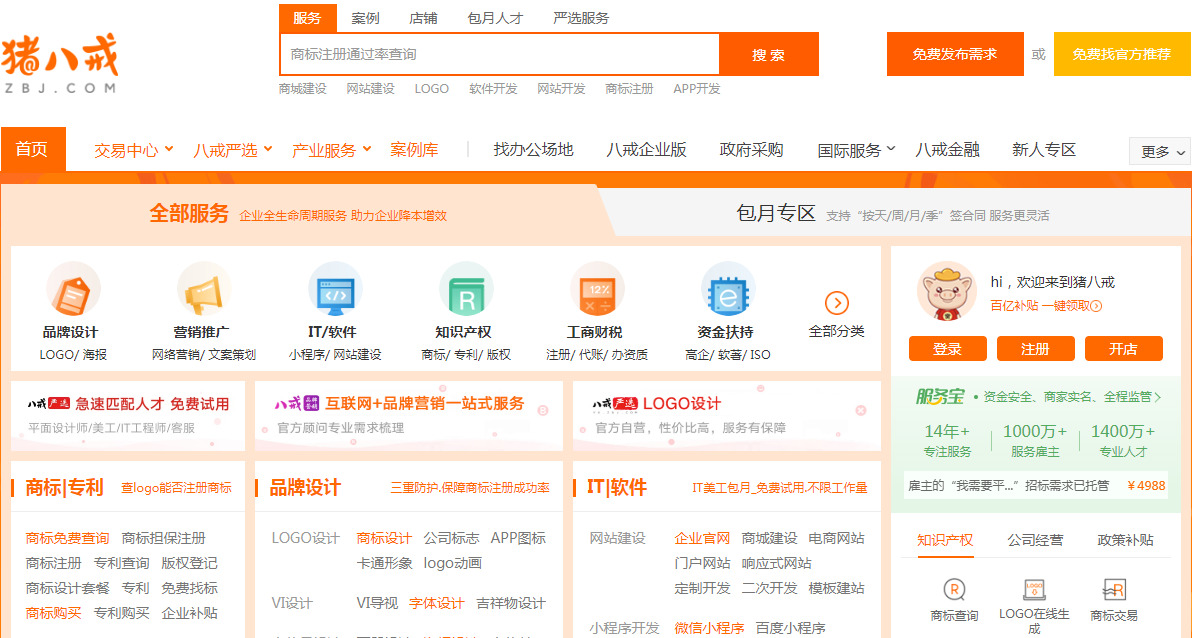Click the 字体设计 link
Screen dimensions: 1192x638
point(436,603)
